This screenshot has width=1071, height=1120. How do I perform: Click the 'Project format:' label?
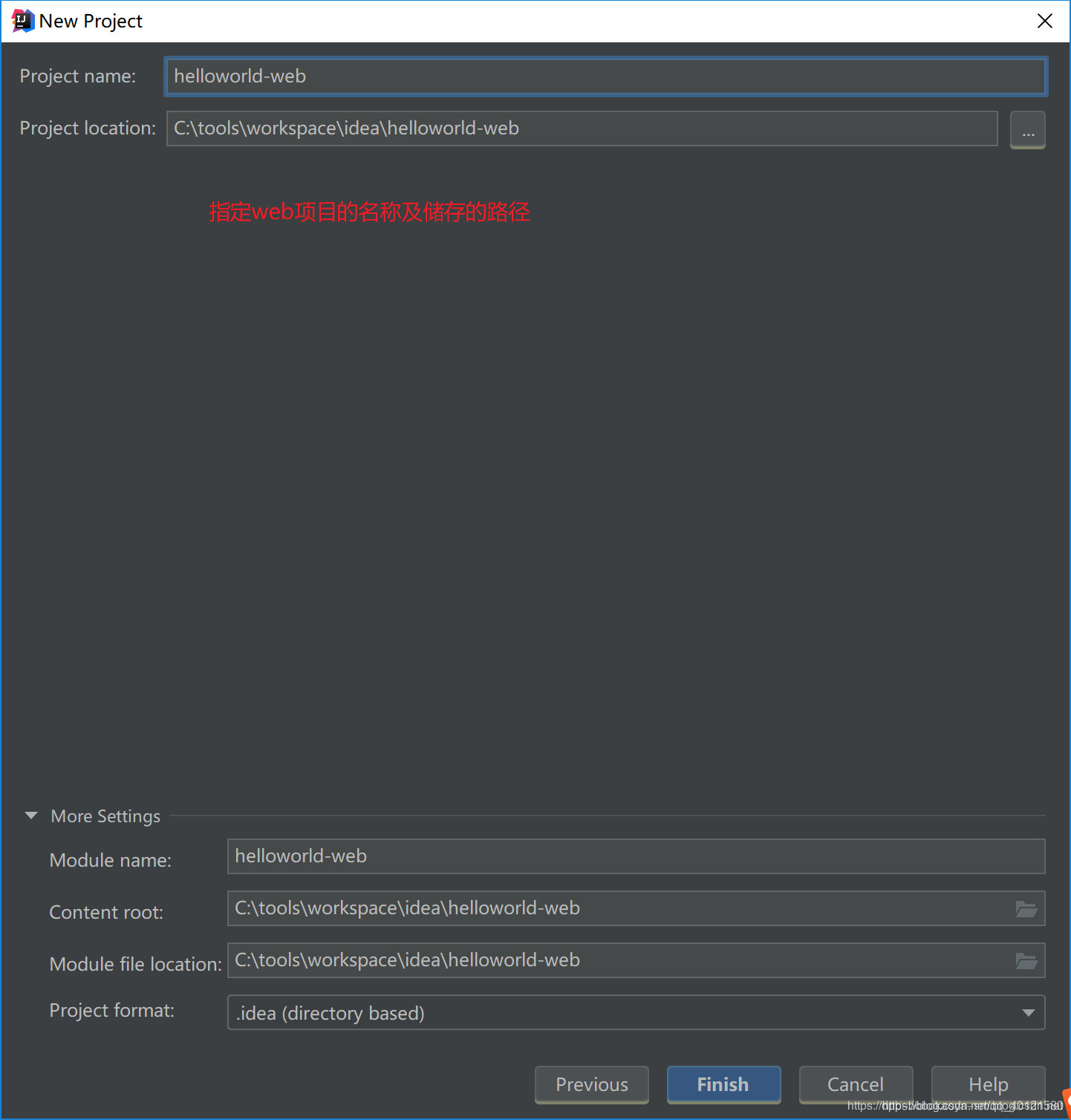(x=111, y=1011)
